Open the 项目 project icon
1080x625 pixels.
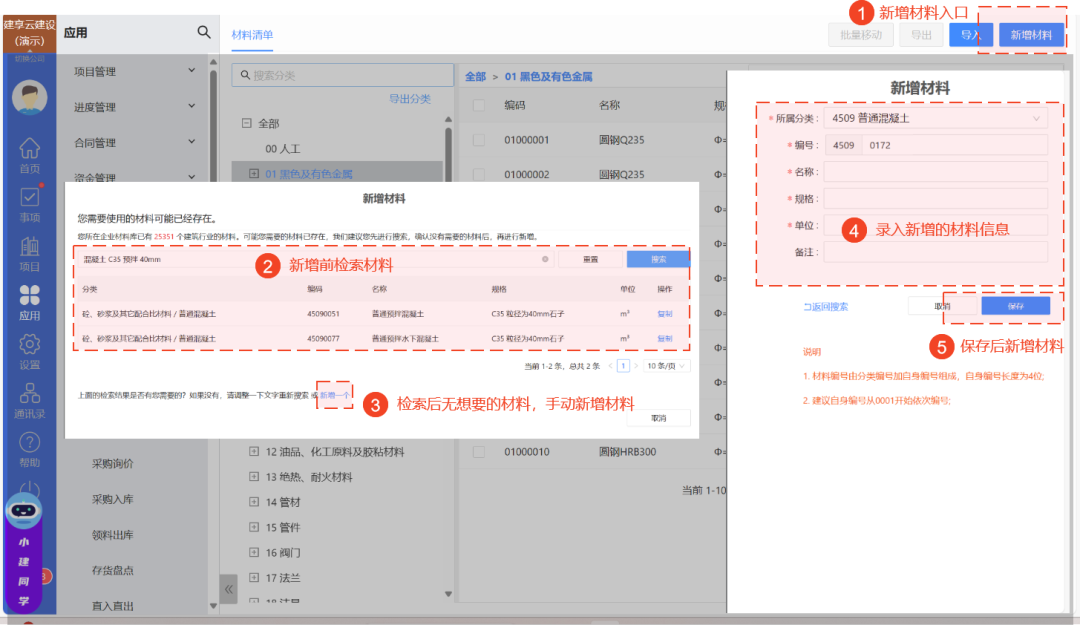(x=29, y=249)
